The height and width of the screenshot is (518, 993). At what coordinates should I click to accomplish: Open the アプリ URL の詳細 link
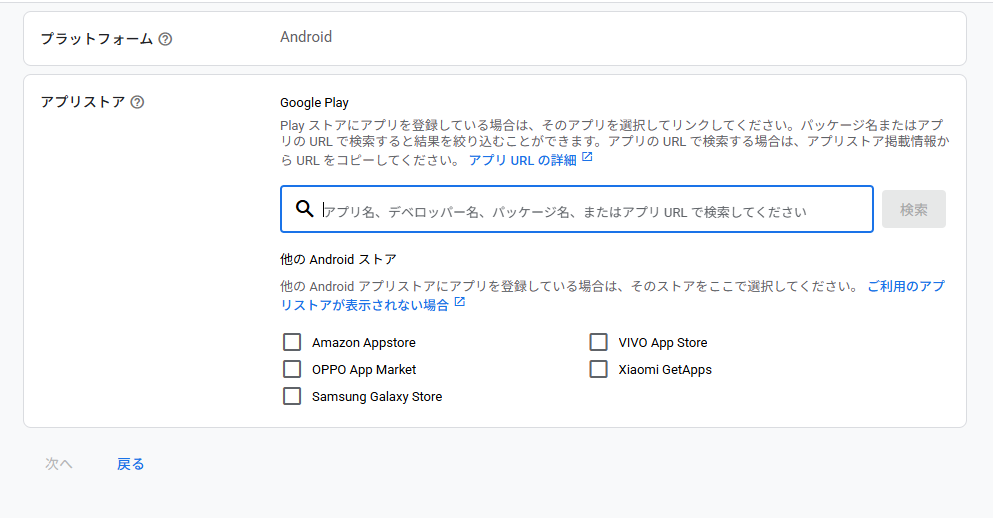[522, 160]
